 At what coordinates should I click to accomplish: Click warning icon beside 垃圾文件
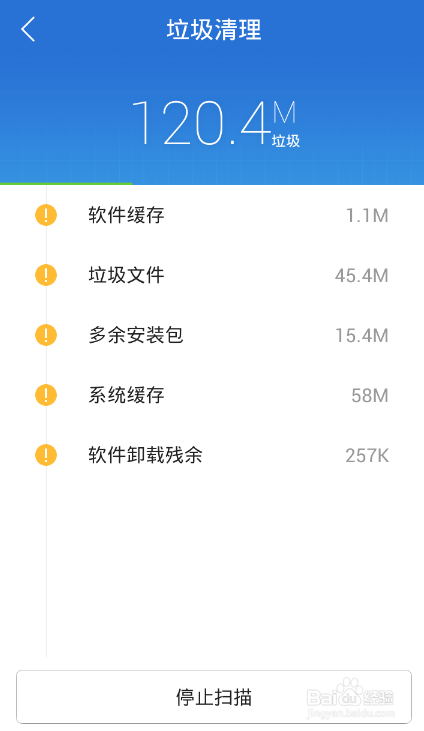pyautogui.click(x=46, y=275)
